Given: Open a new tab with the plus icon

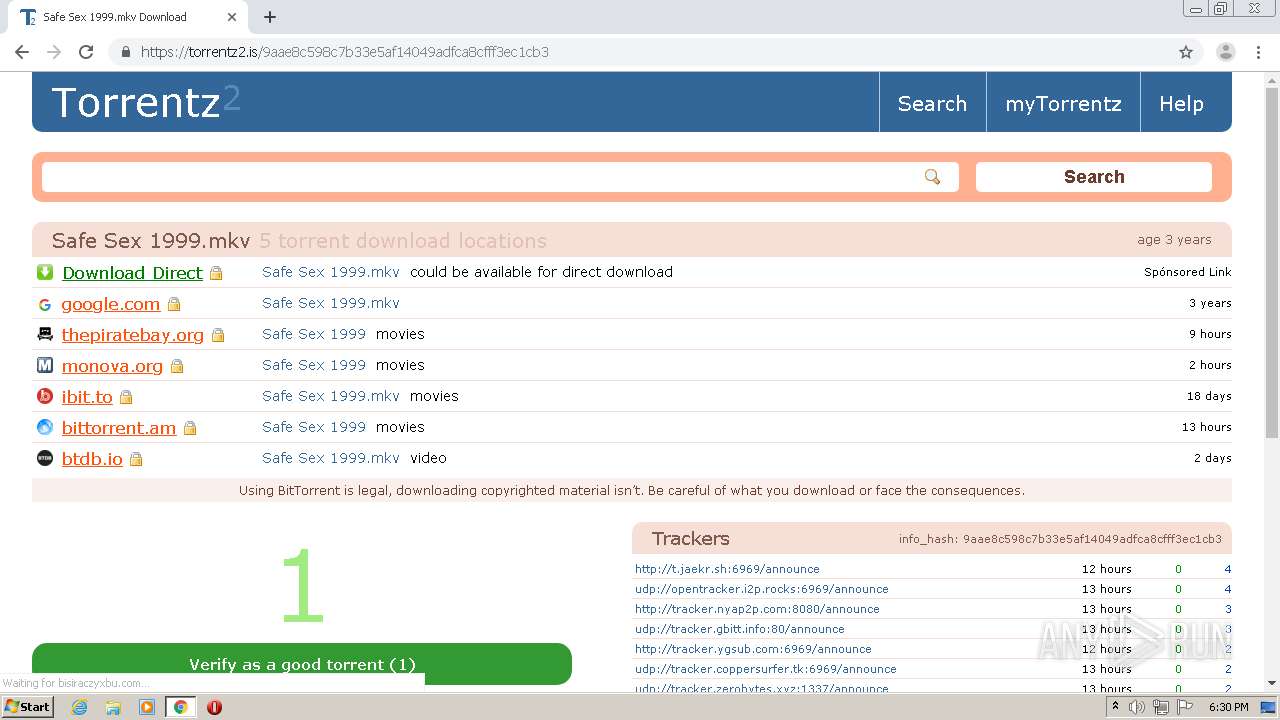Looking at the screenshot, I should click(x=270, y=17).
